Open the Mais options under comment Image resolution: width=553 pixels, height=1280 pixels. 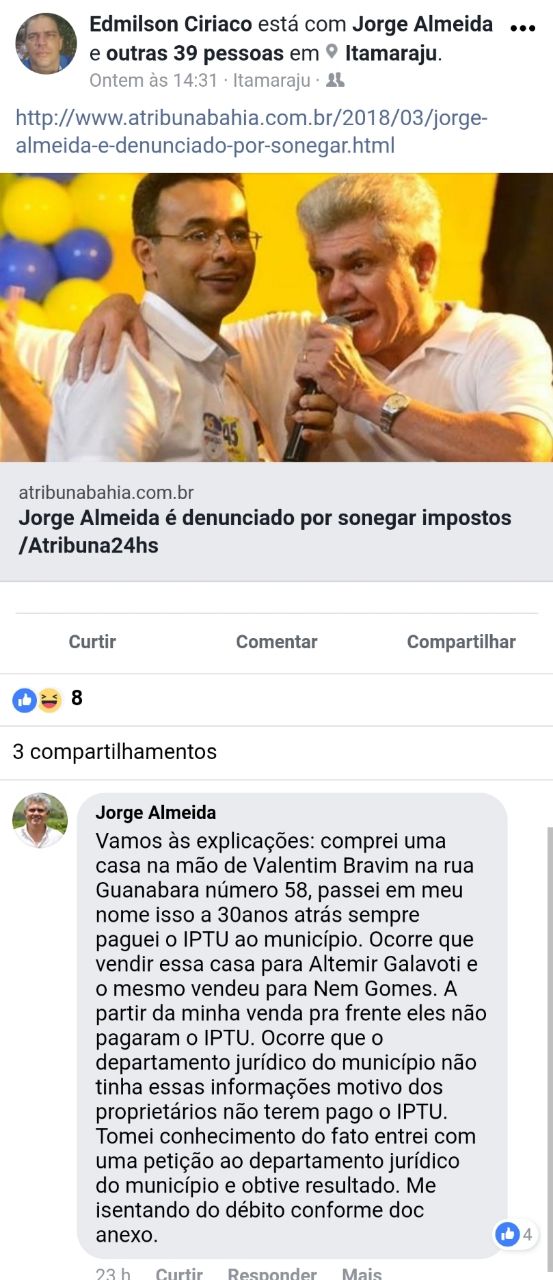pyautogui.click(x=362, y=1274)
